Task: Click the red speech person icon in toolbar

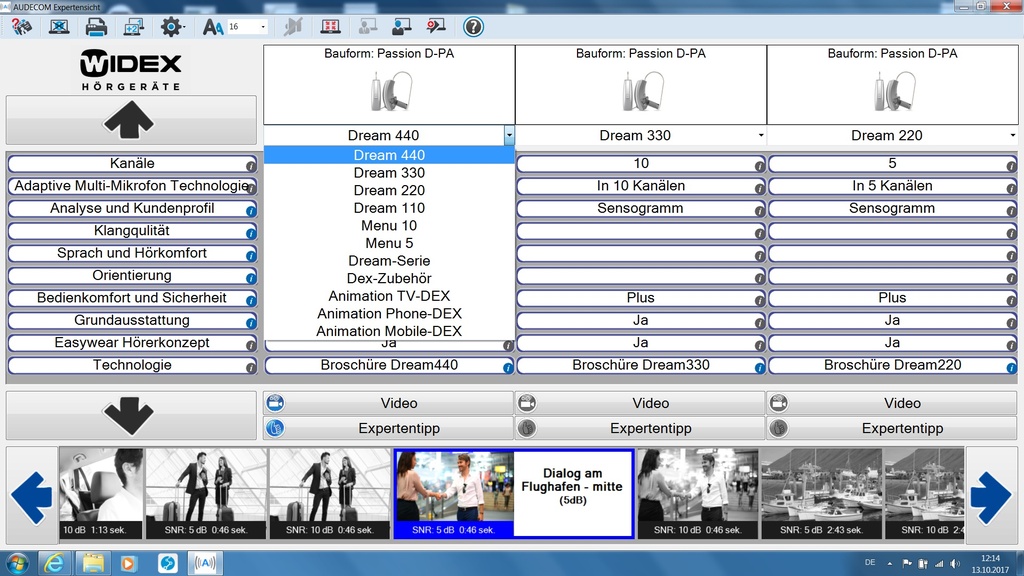Action: pos(436,27)
